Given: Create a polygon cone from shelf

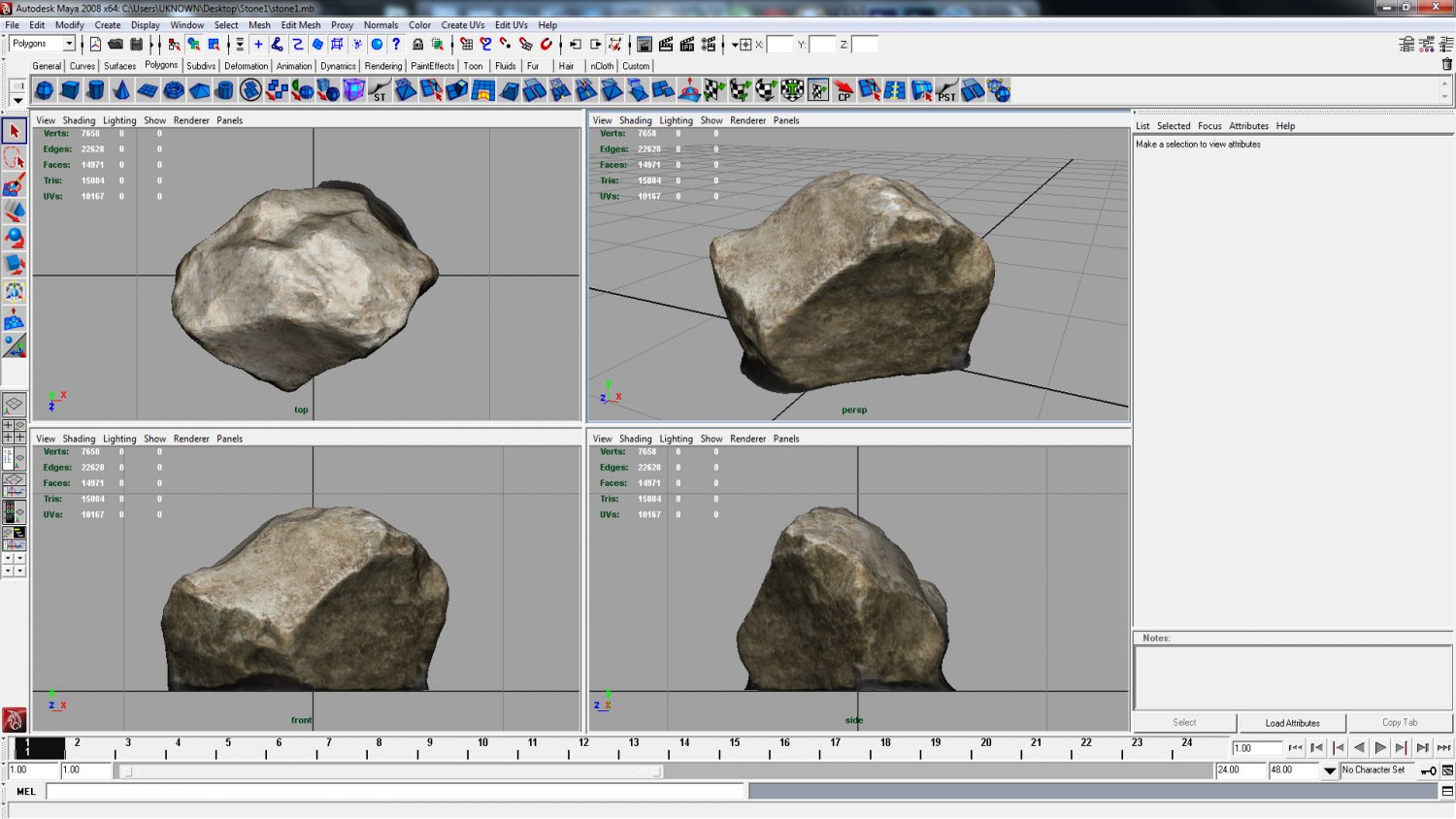Looking at the screenshot, I should (121, 90).
